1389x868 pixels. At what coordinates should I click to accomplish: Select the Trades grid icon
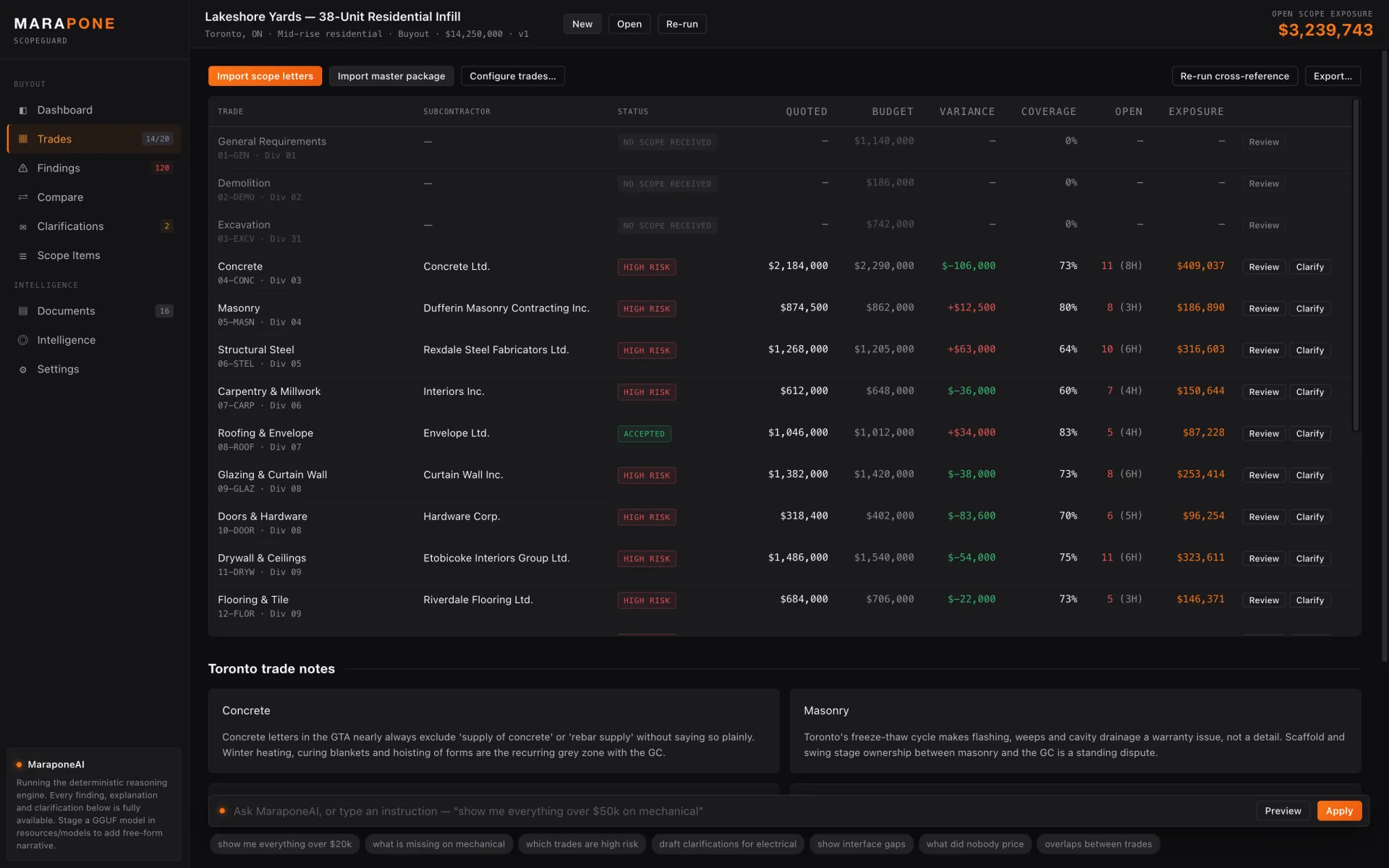(x=23, y=139)
